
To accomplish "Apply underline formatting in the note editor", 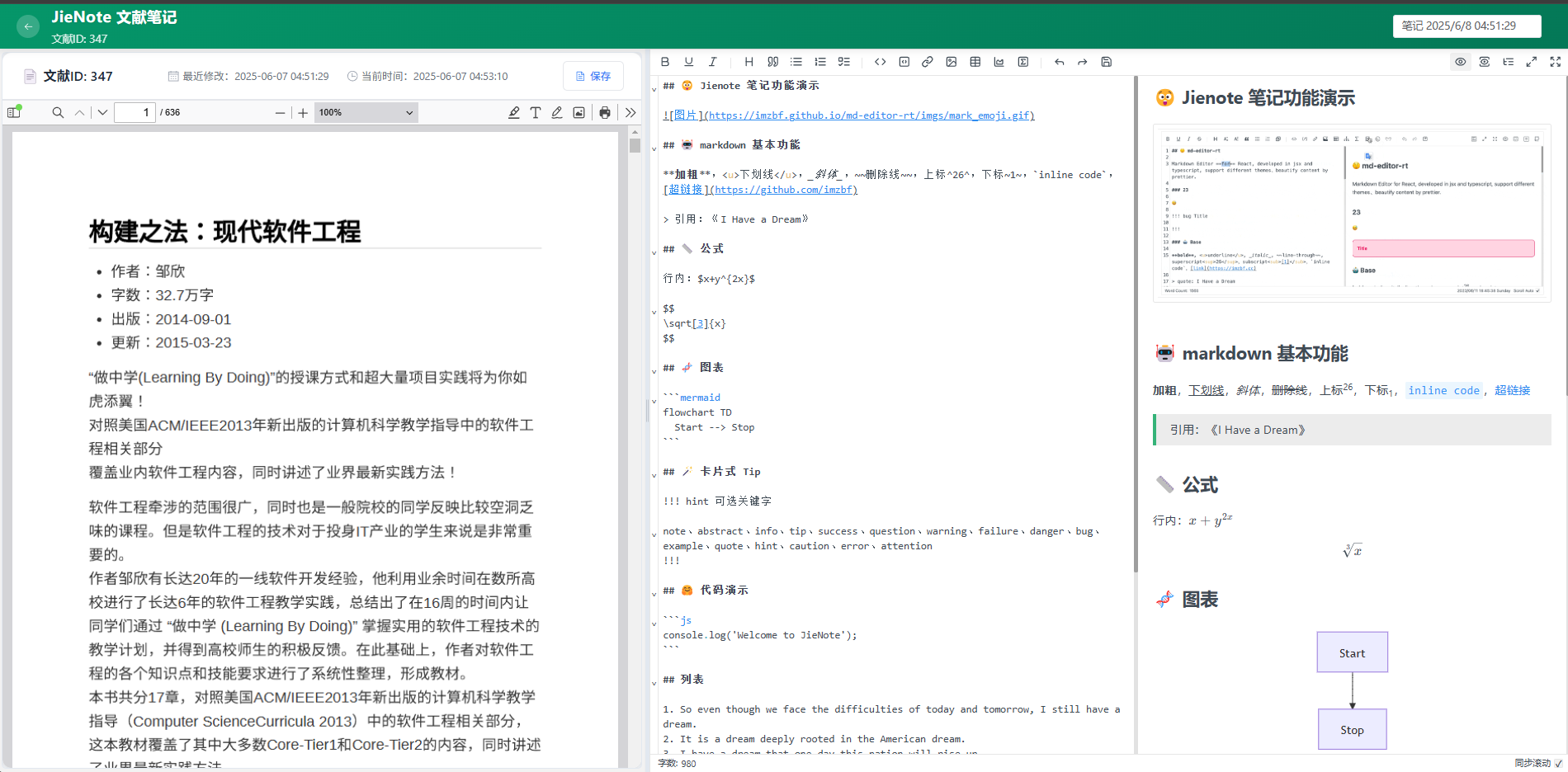I will pyautogui.click(x=689, y=62).
